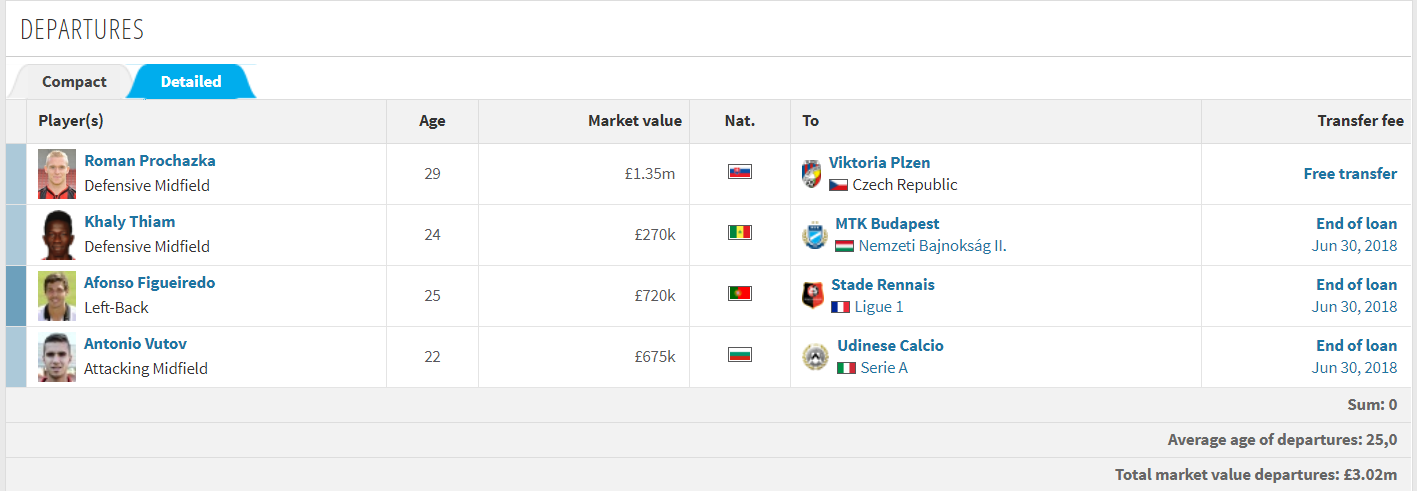This screenshot has height=491, width=1417.
Task: Click the Senegal flag for Khaly Thiam
Action: click(x=740, y=233)
